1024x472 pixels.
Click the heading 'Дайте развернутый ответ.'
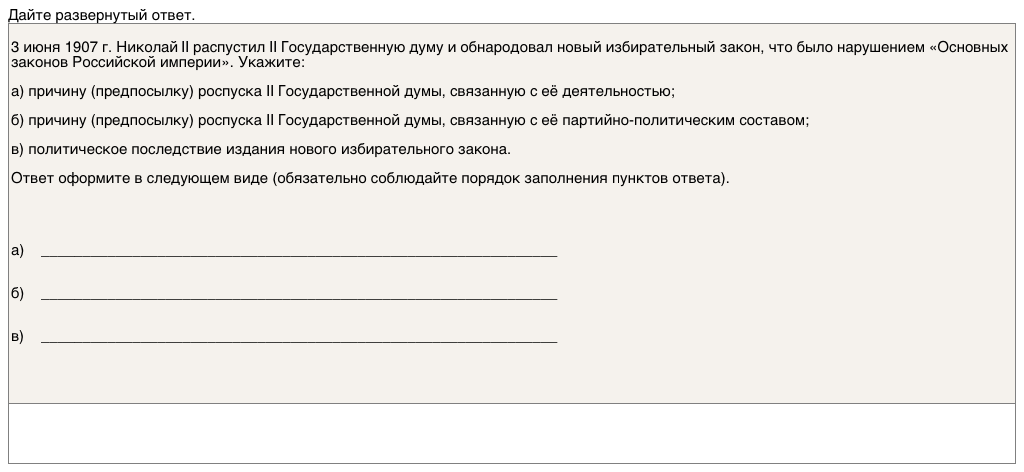tap(102, 15)
